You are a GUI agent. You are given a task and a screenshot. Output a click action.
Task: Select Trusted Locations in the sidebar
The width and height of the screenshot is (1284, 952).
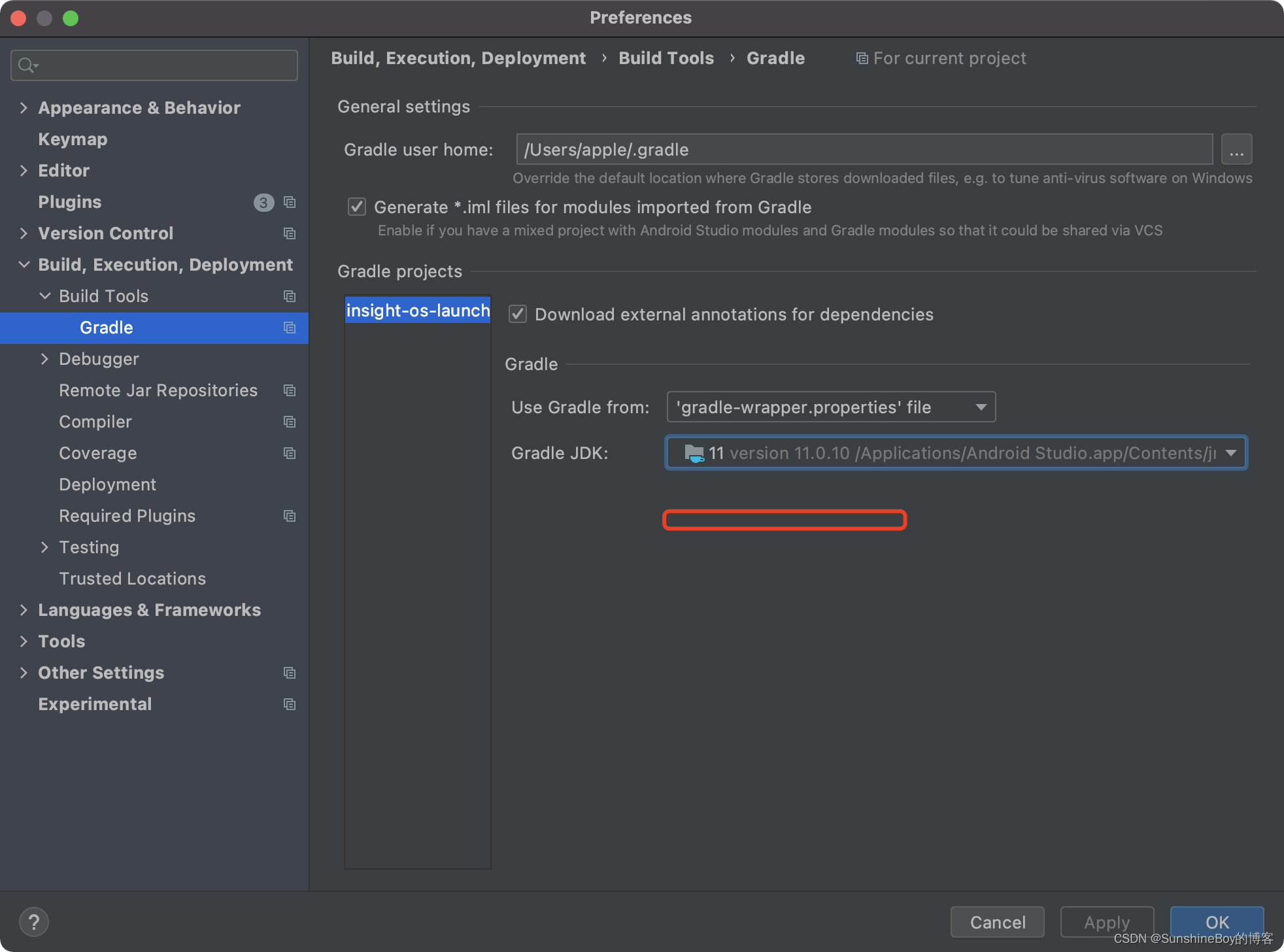[x=132, y=579]
